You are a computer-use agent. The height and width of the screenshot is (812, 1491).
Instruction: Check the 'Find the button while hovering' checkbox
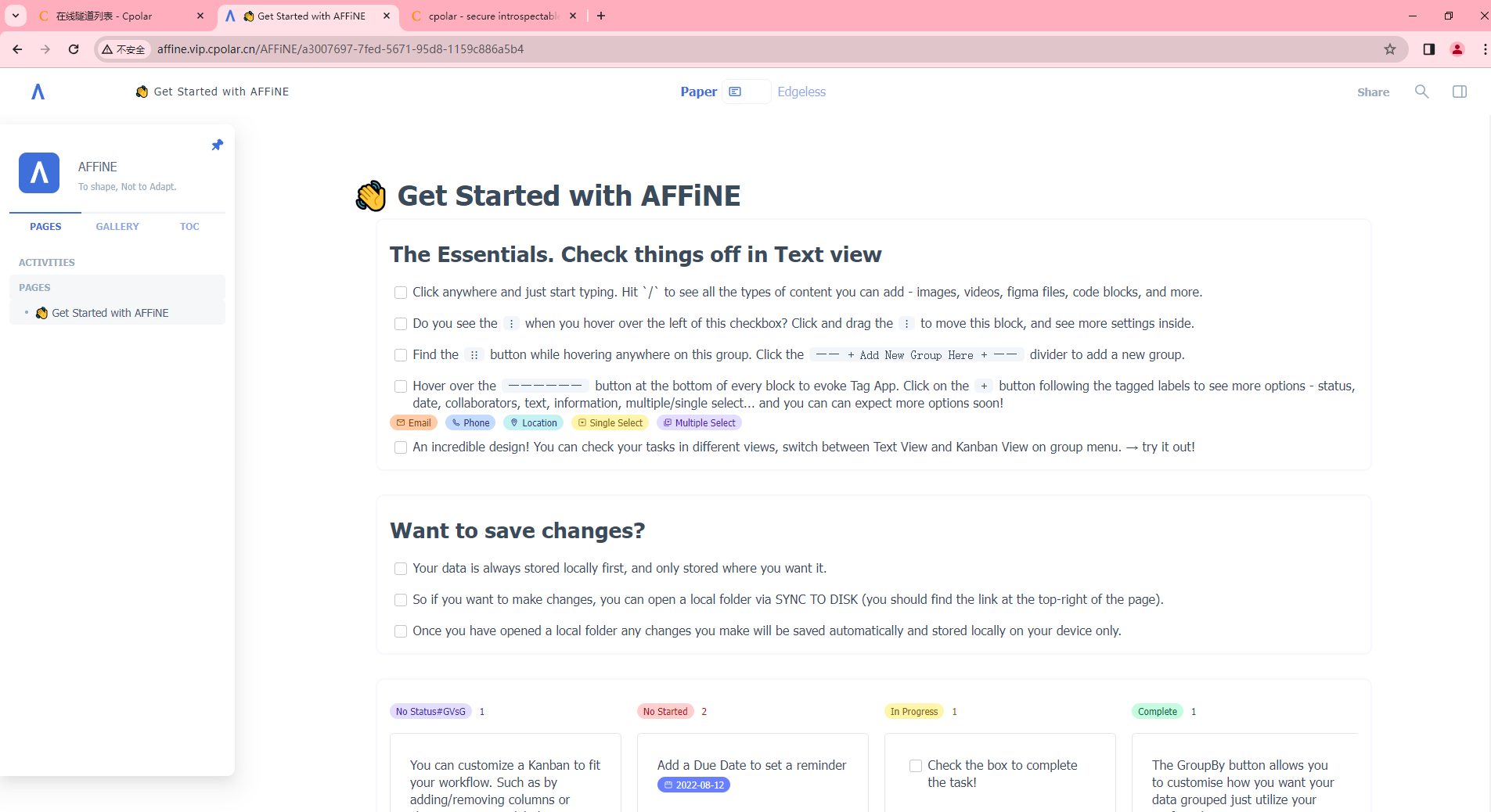click(401, 355)
